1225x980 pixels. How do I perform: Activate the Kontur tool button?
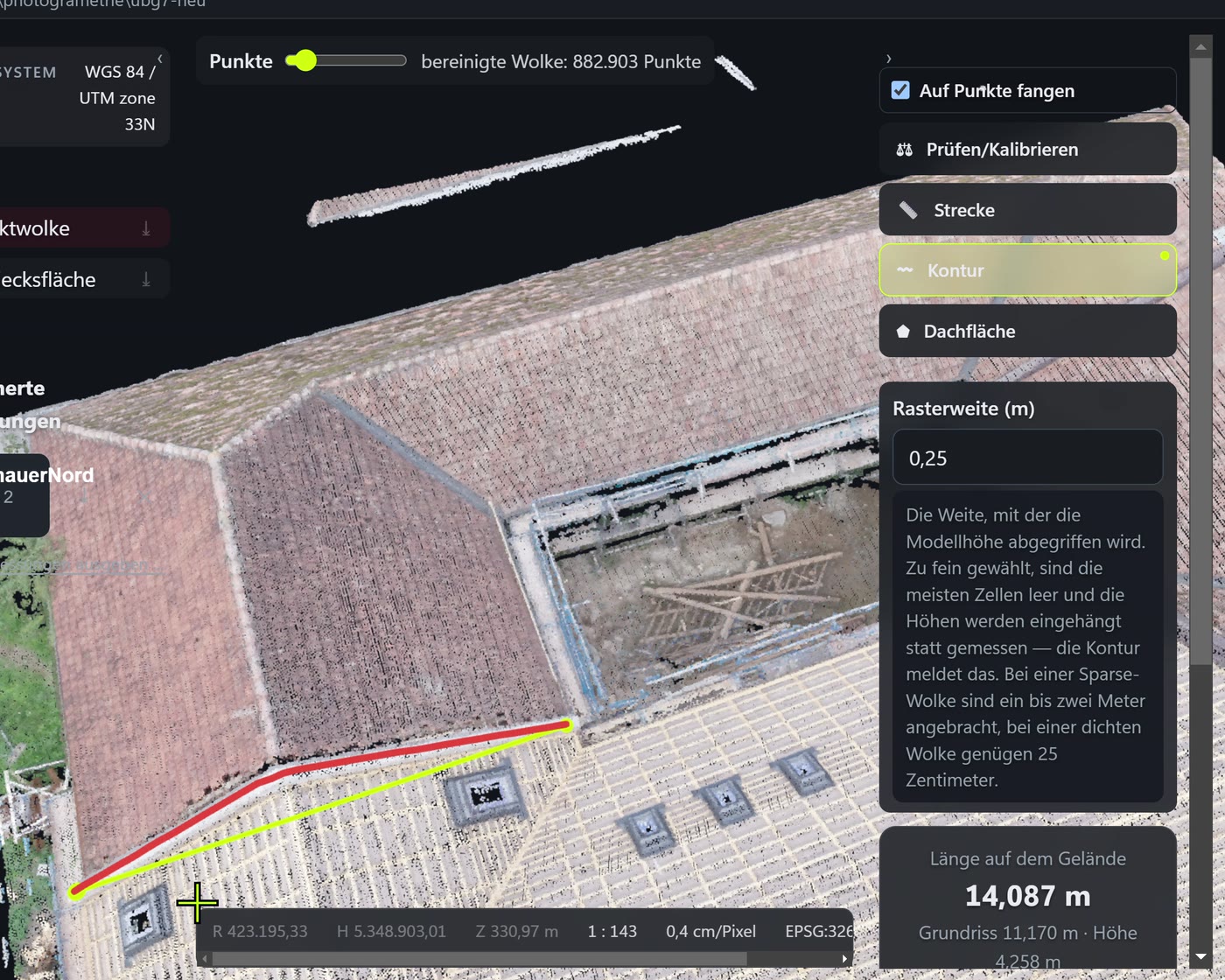point(1027,269)
